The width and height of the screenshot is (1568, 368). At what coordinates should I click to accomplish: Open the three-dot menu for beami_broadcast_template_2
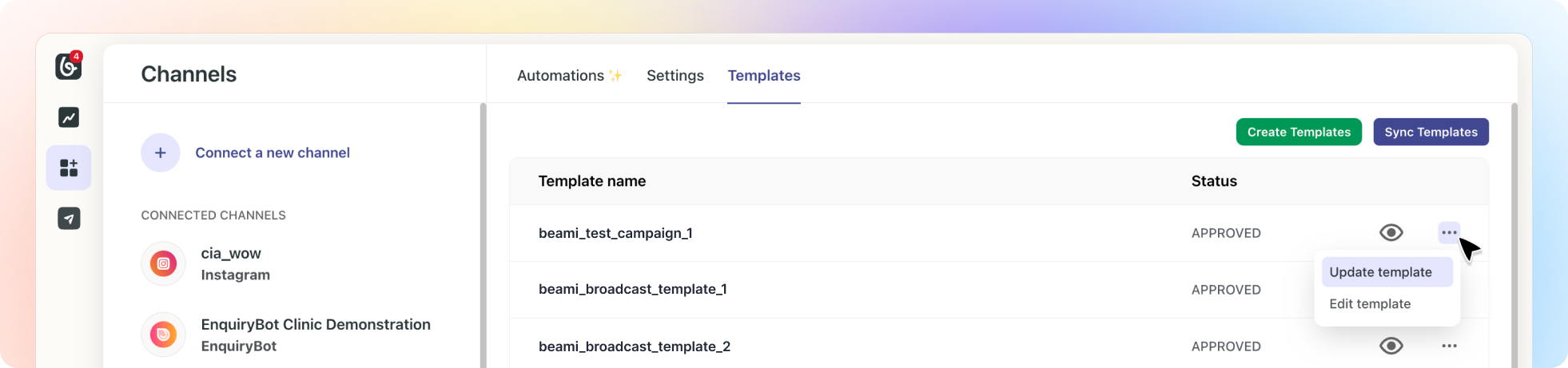[1449, 346]
